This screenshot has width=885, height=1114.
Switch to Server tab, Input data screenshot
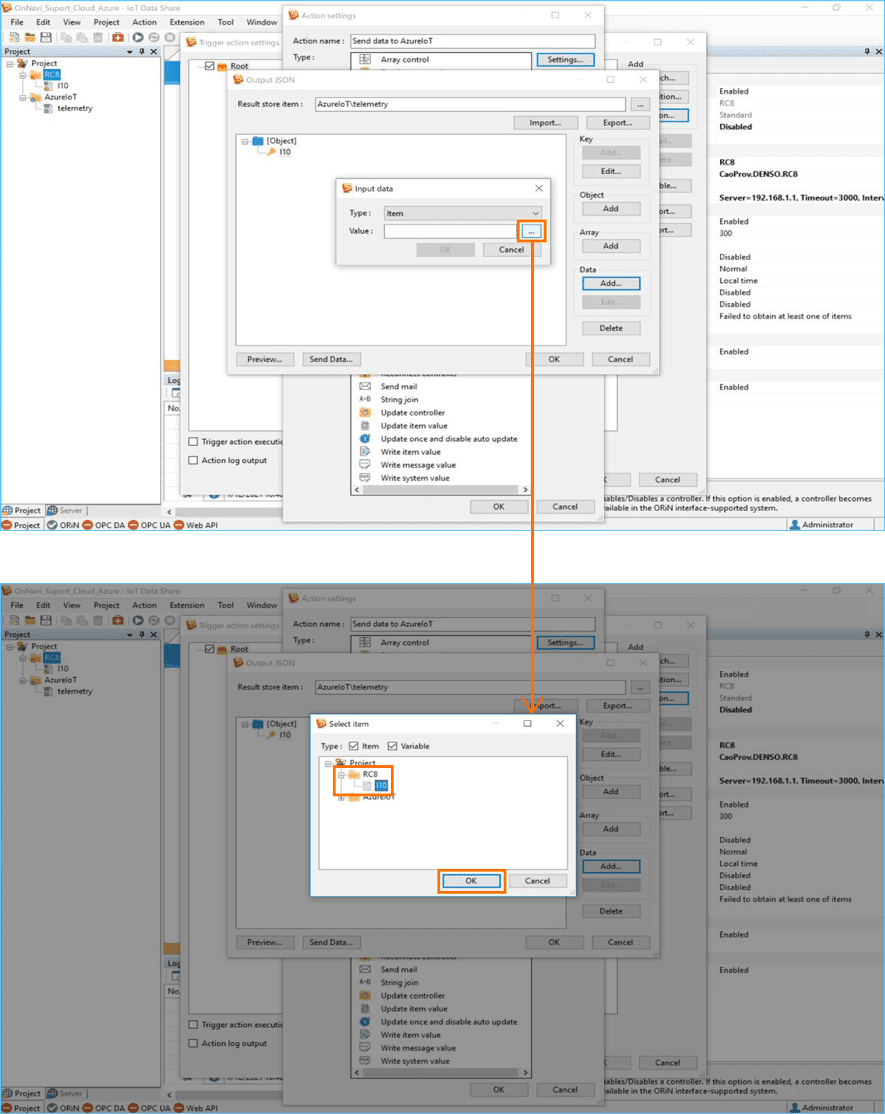(x=65, y=510)
